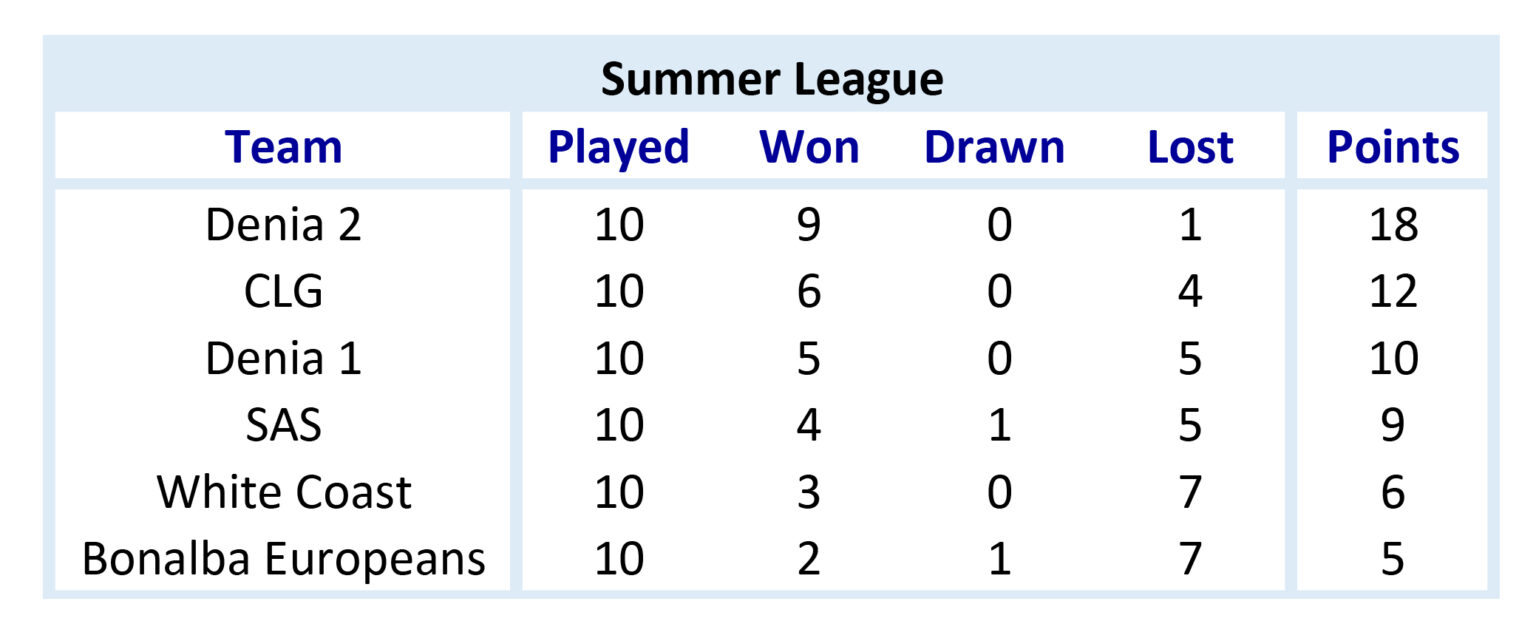Click CLG's lost value 4

[1190, 292]
